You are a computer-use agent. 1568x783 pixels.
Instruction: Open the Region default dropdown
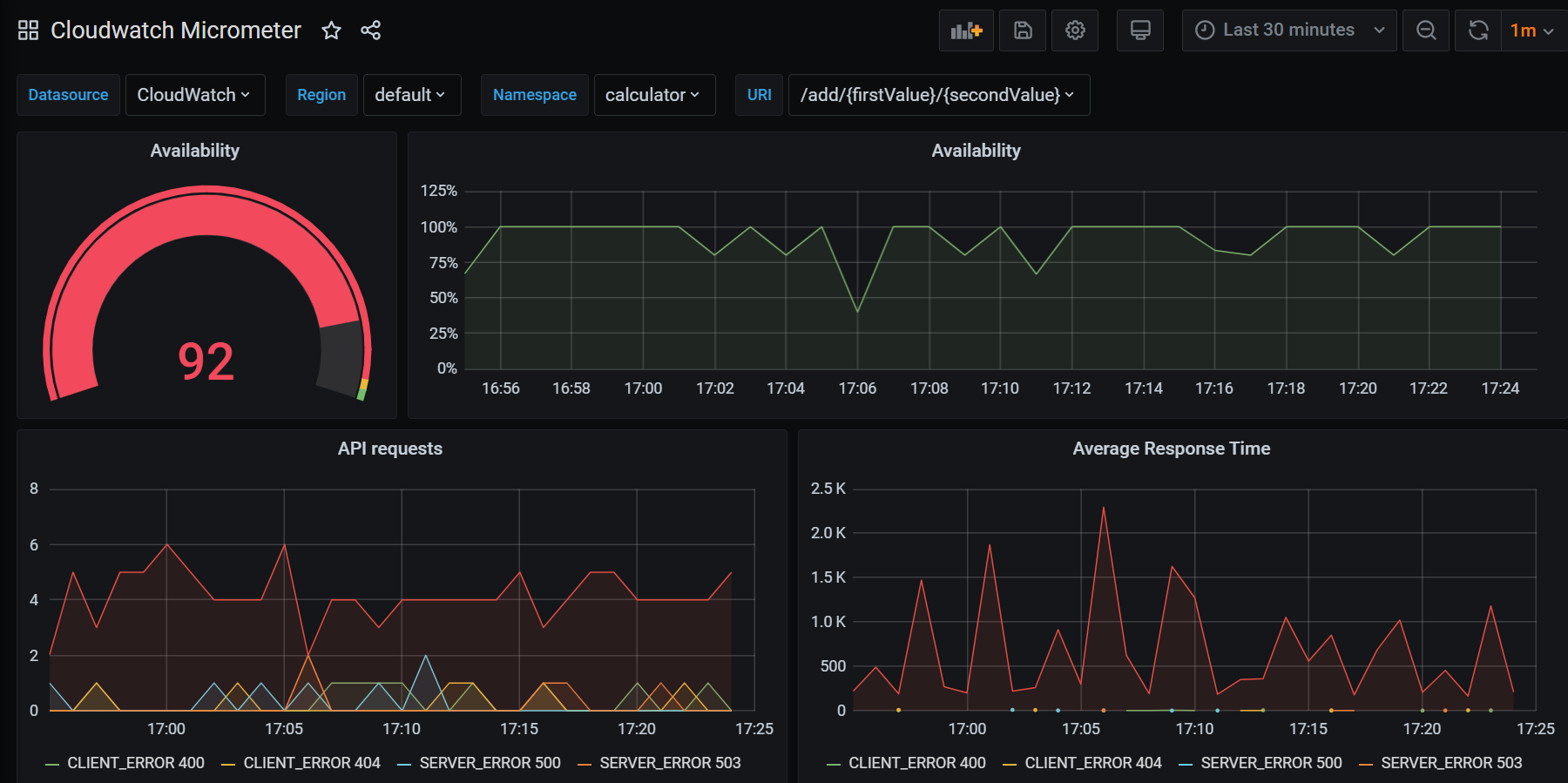coord(411,95)
